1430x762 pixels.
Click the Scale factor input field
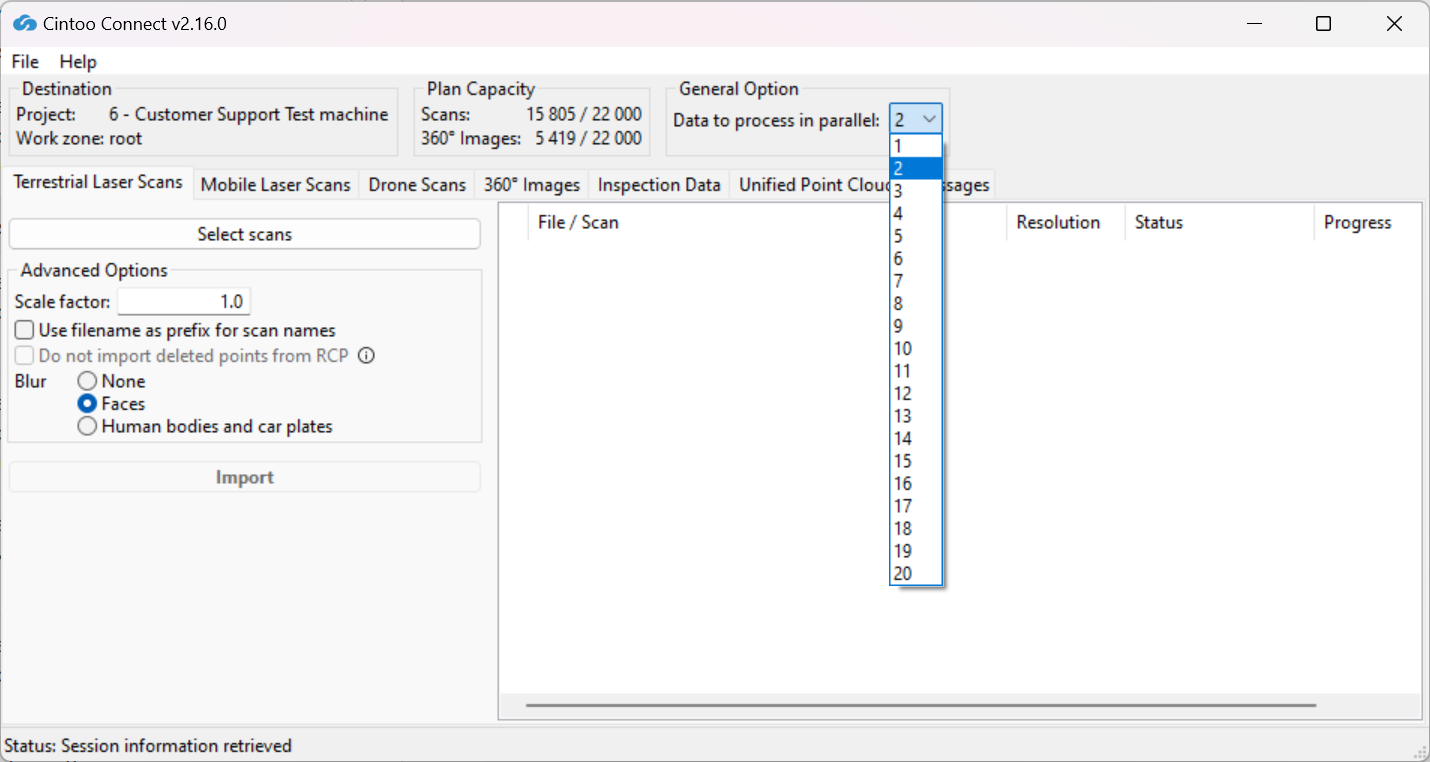tap(184, 301)
